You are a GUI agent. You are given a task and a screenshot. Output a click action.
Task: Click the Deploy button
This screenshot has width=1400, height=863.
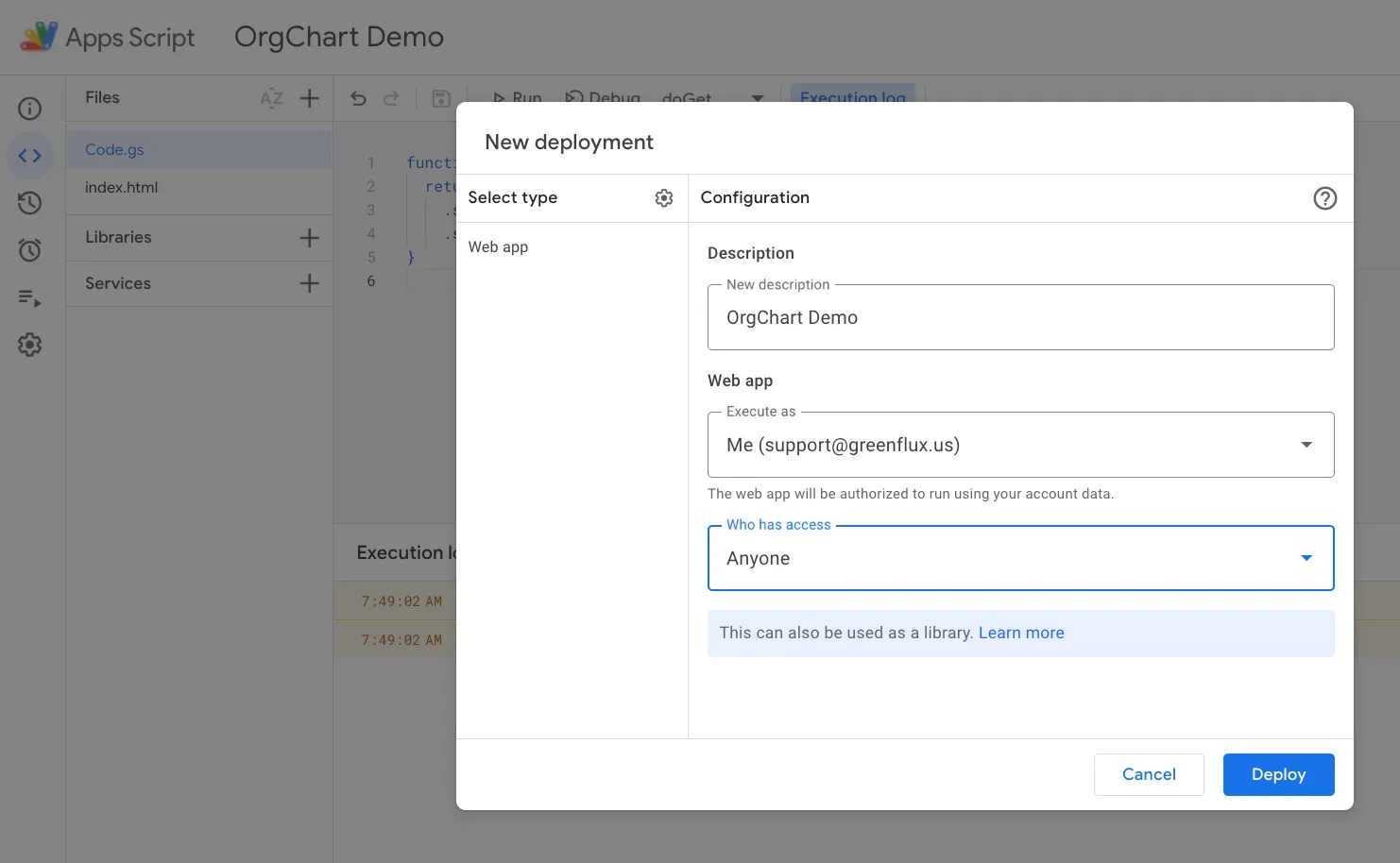(1277, 774)
